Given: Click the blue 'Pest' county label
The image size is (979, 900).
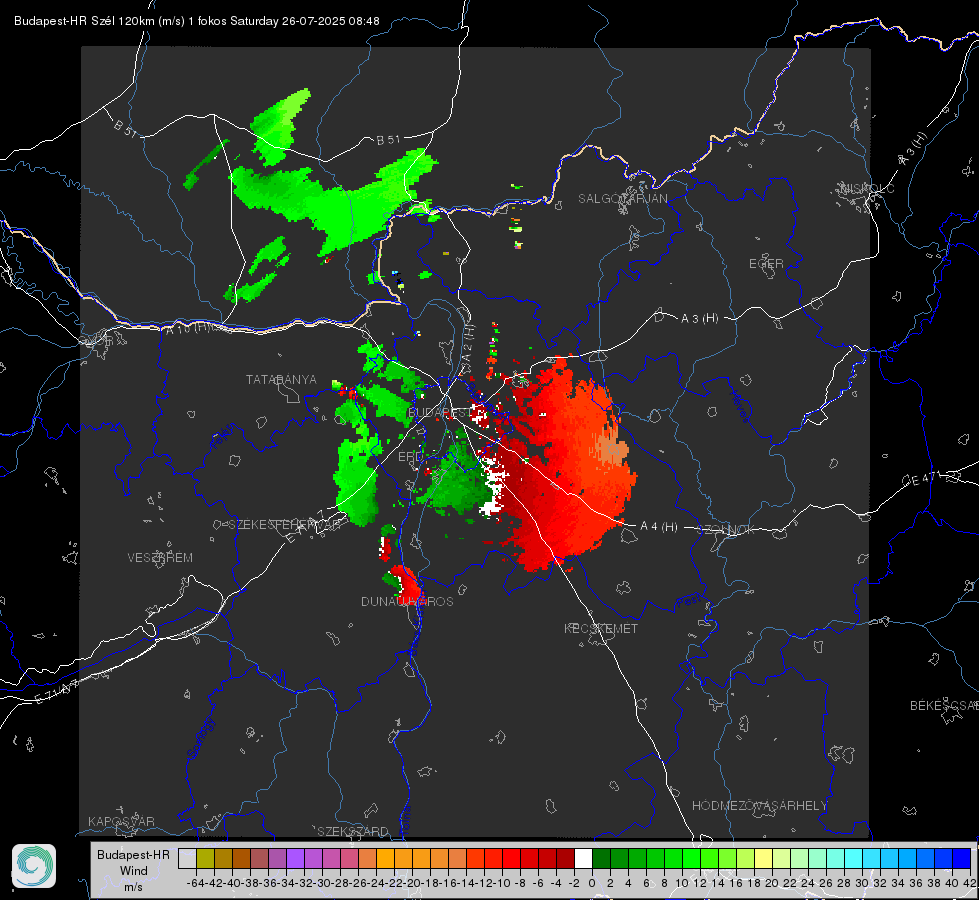Looking at the screenshot, I should coord(689,602).
